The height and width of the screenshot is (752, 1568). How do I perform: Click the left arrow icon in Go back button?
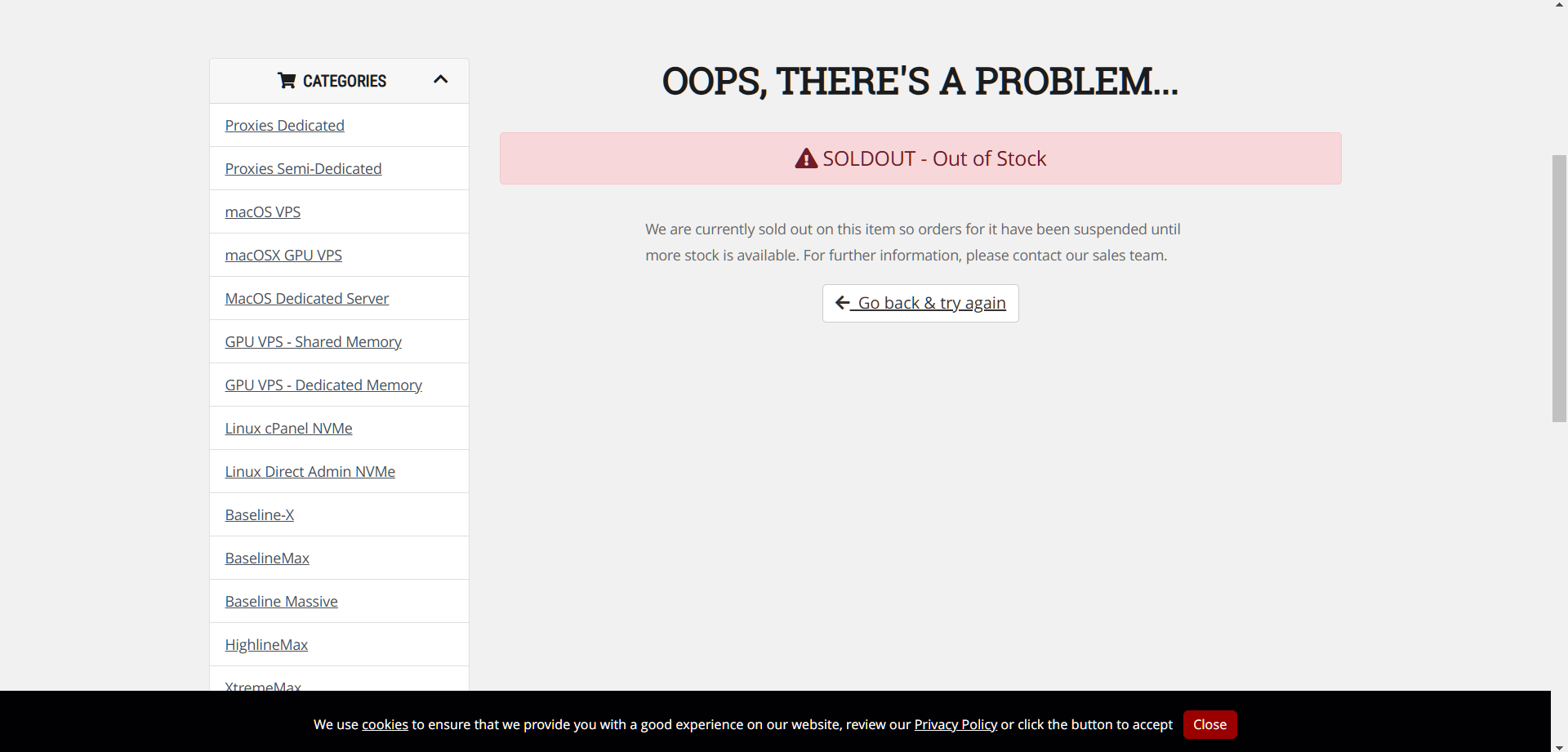[843, 303]
